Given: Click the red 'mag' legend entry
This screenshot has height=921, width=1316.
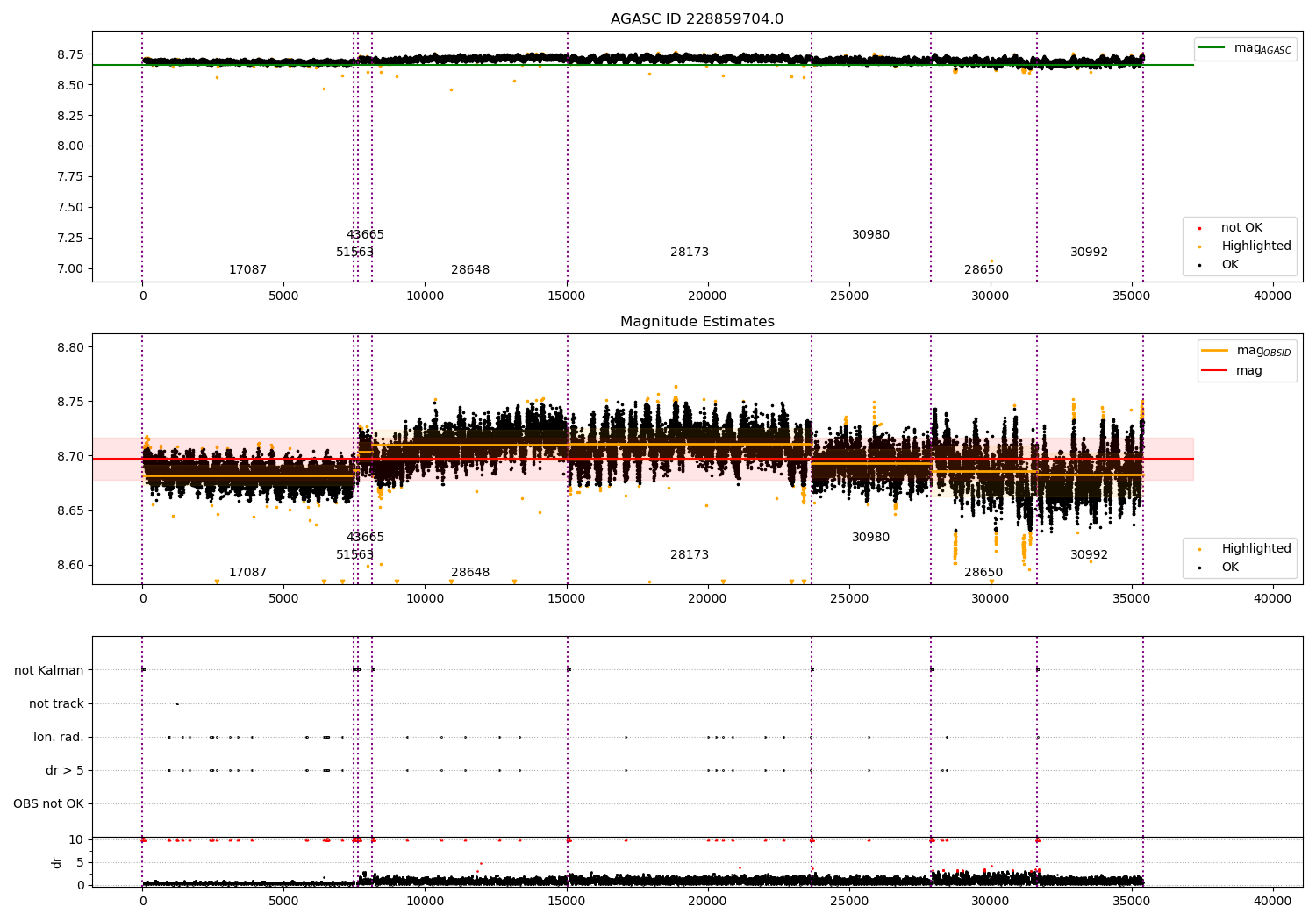Looking at the screenshot, I should coord(1232,370).
